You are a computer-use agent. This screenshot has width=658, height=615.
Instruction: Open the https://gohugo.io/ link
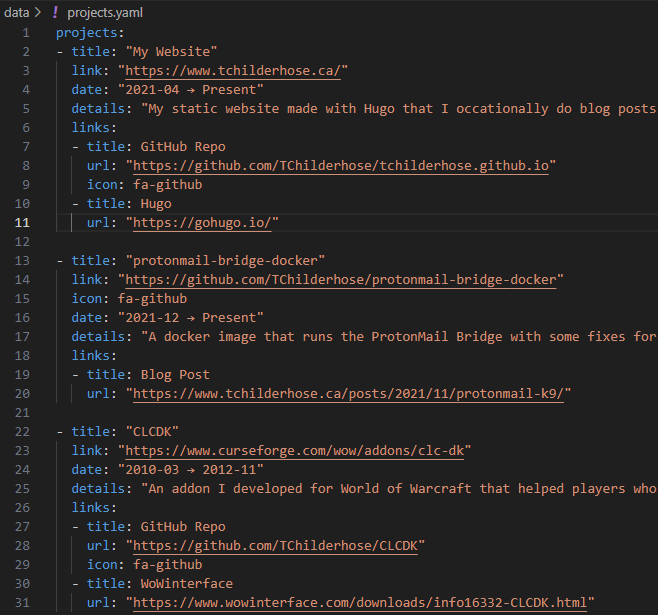click(x=202, y=223)
